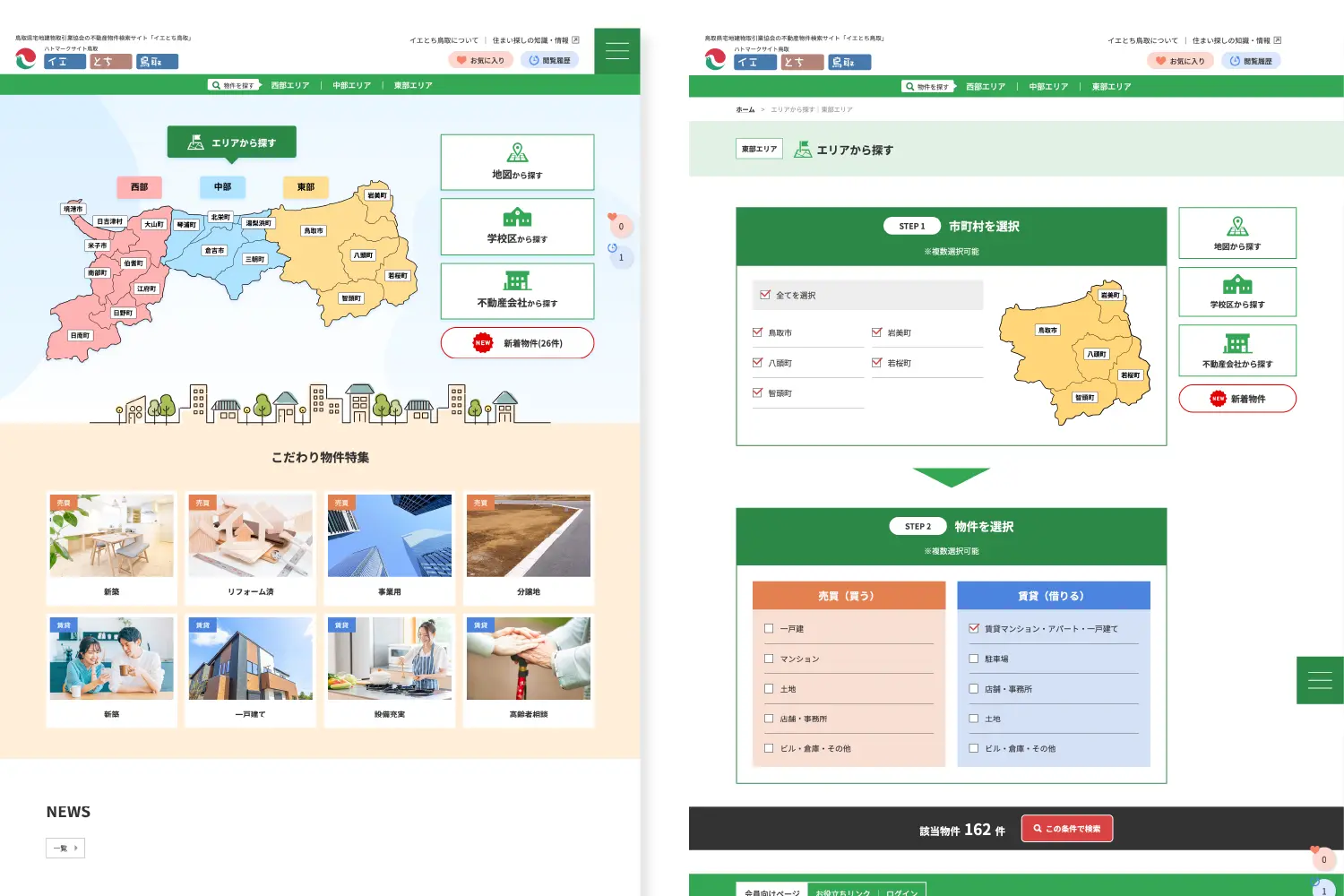
Task: Click the イエとち鳥取 site logo on the left page
Action: point(97,59)
